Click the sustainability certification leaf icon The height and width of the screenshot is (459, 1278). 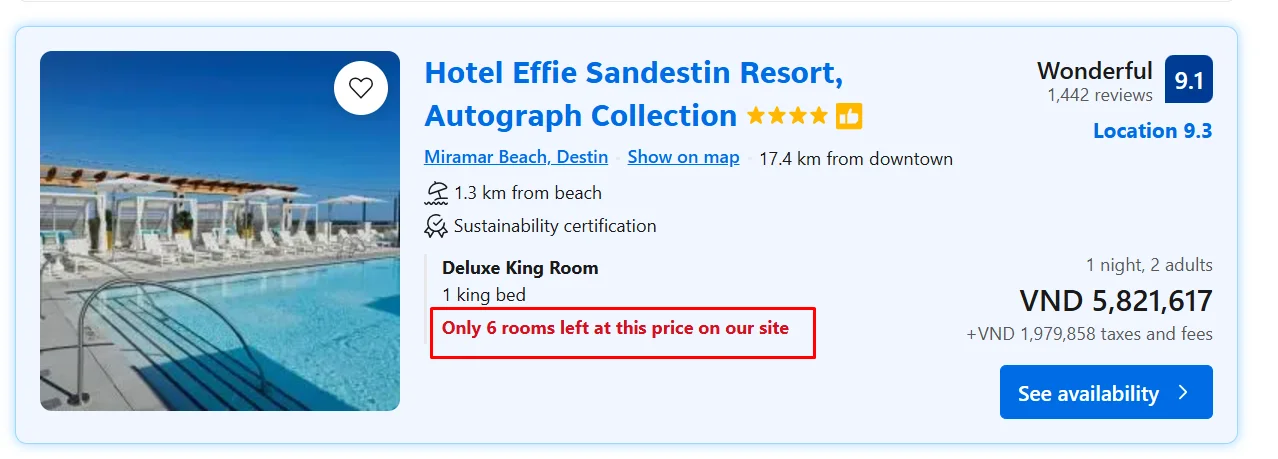pyautogui.click(x=436, y=226)
